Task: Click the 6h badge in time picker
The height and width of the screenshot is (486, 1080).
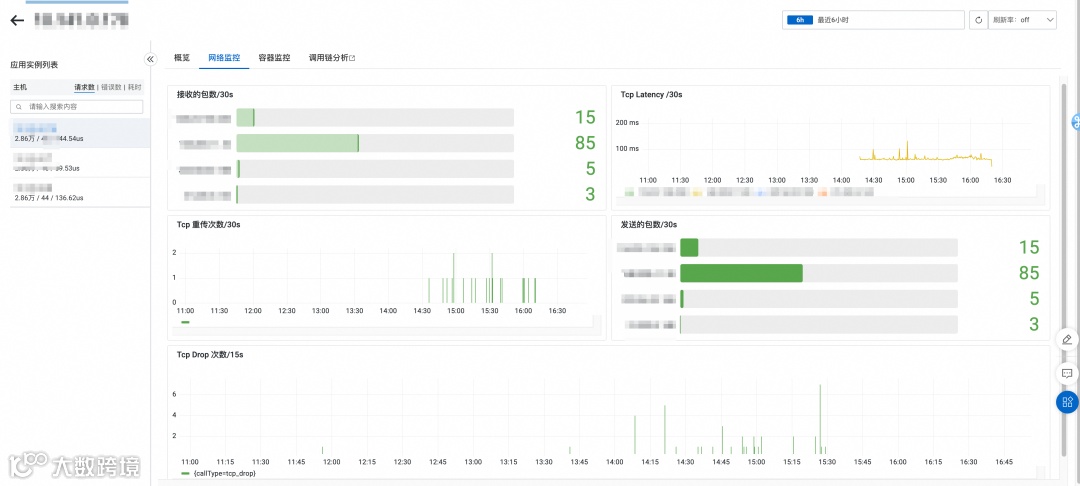Action: 800,20
